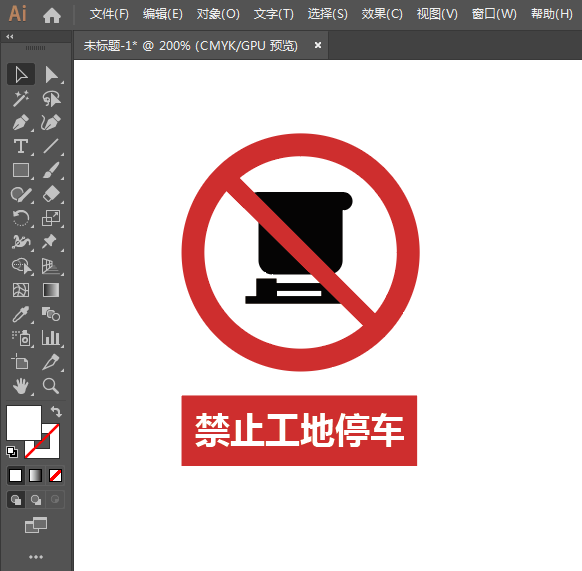Screen dimensions: 582x571
Task: Apply Gradient mode button
Action: 36,476
